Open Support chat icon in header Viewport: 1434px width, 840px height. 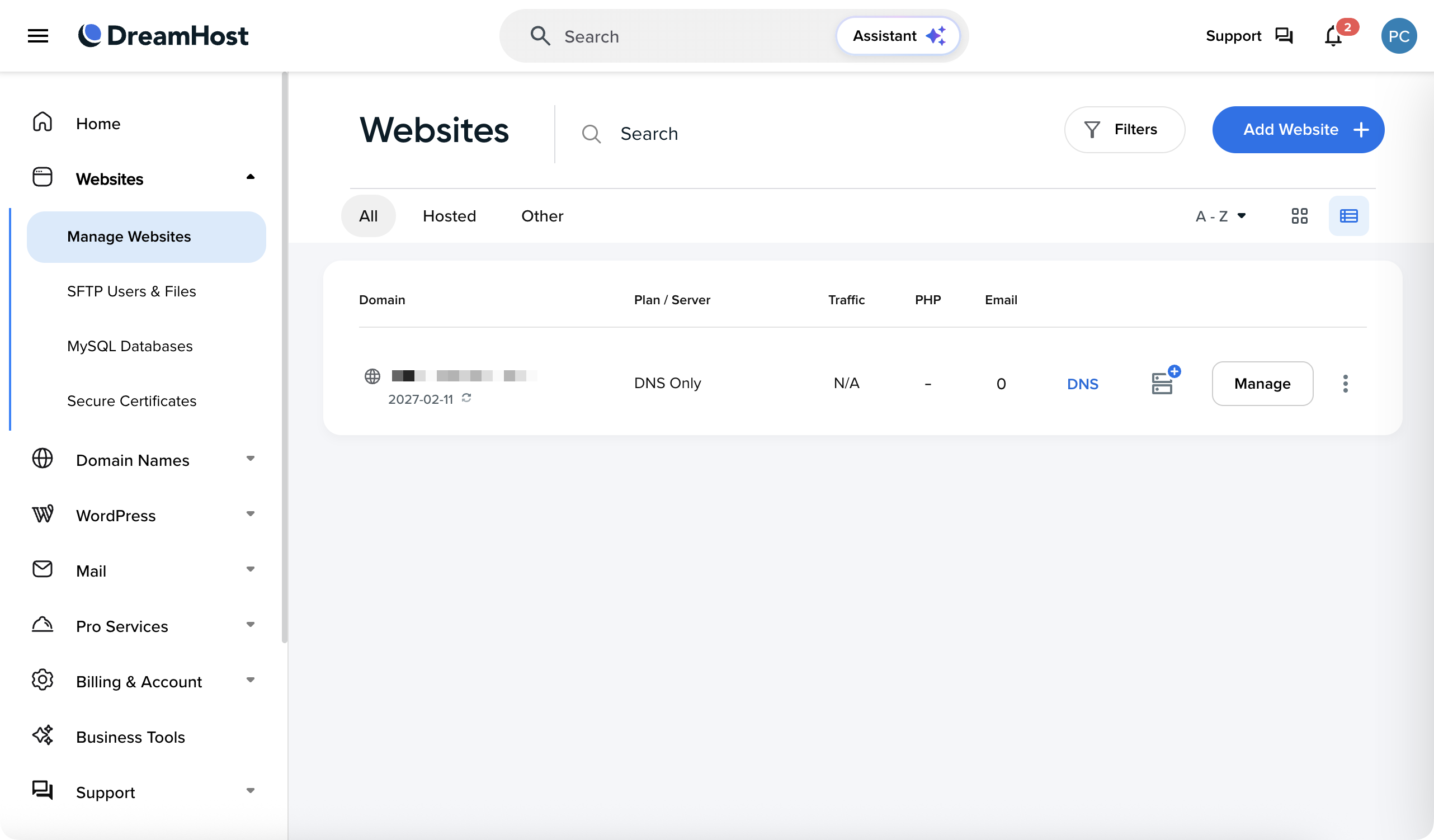1284,36
